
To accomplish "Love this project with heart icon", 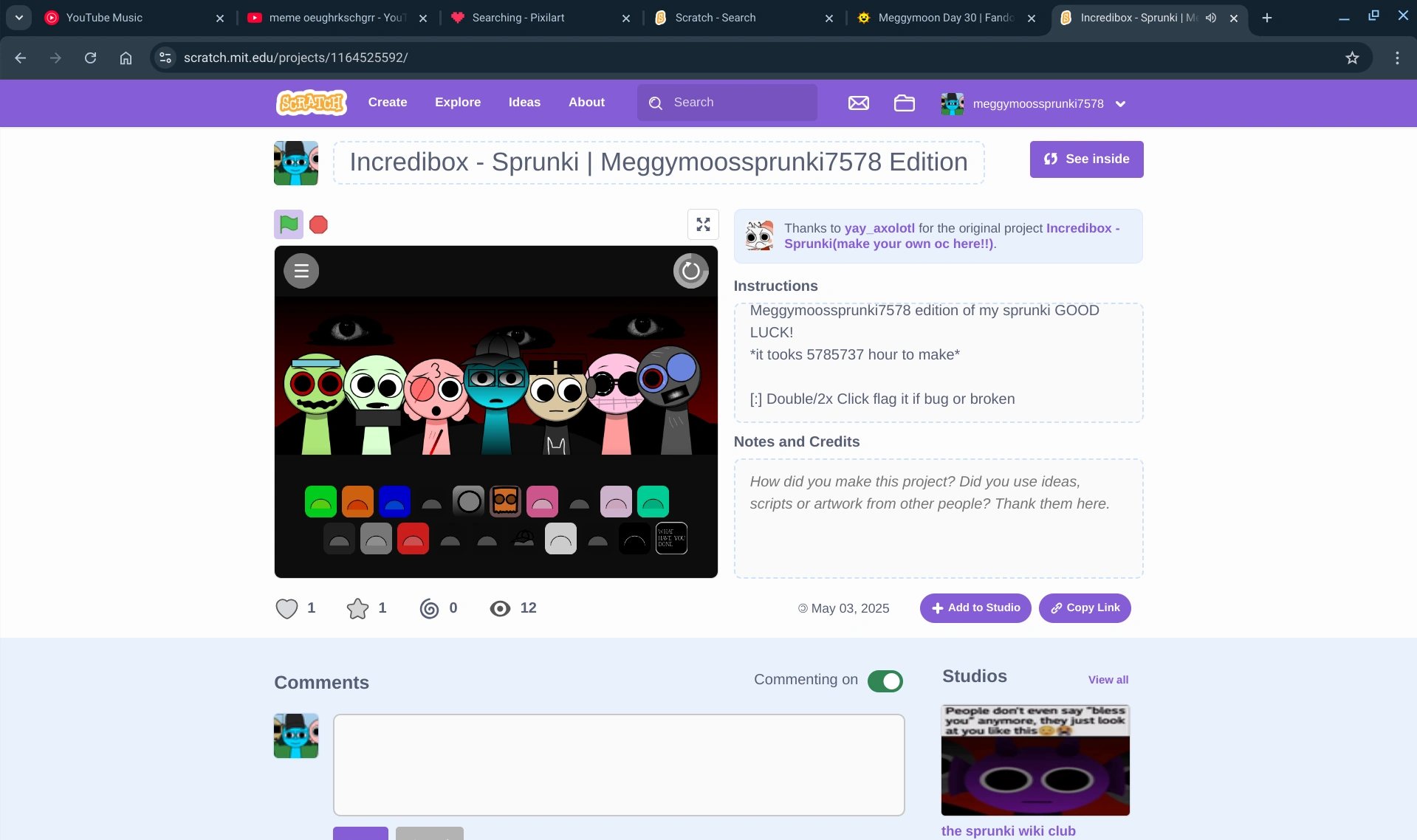I will (x=287, y=608).
